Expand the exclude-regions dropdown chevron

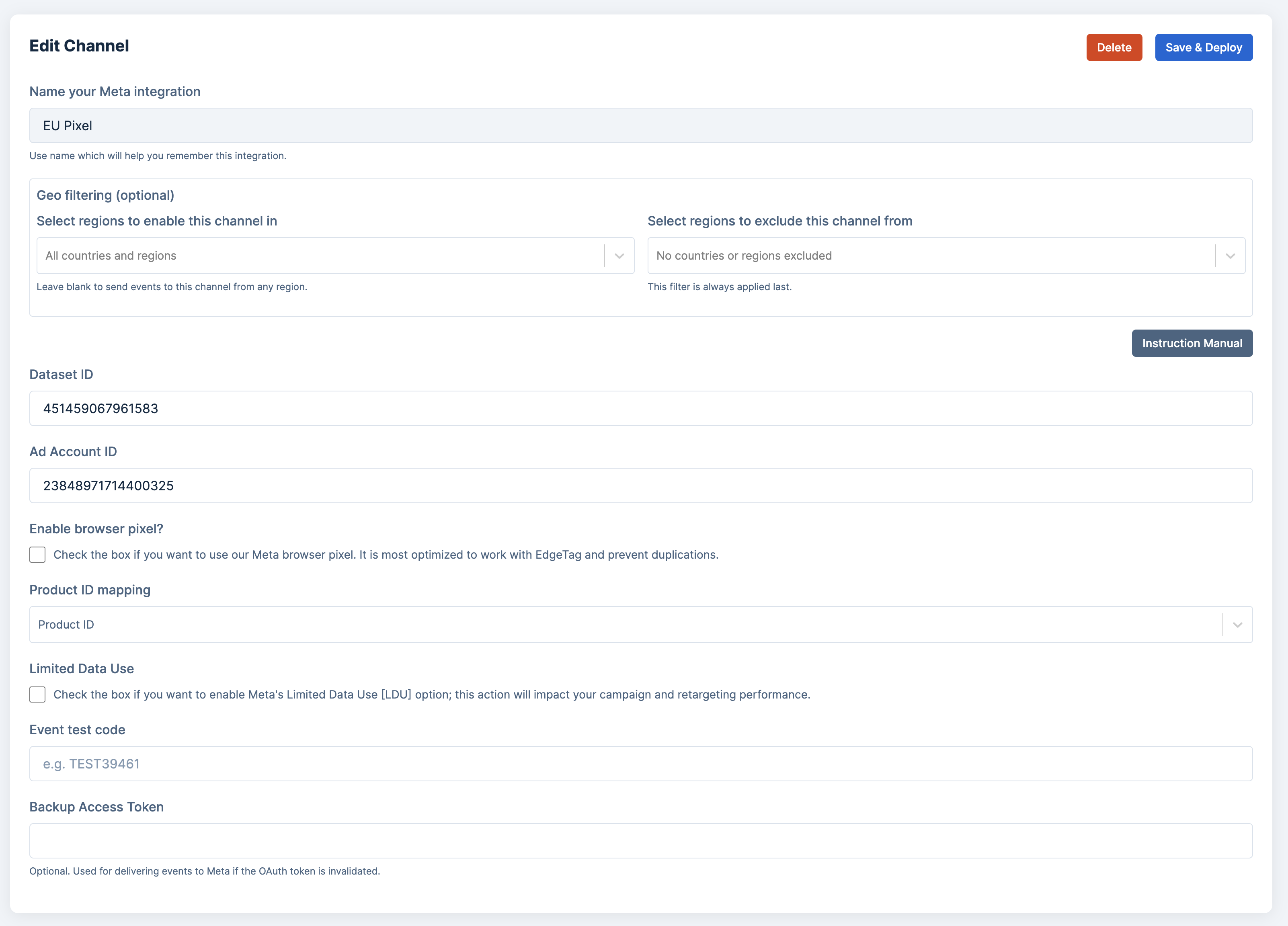1230,256
